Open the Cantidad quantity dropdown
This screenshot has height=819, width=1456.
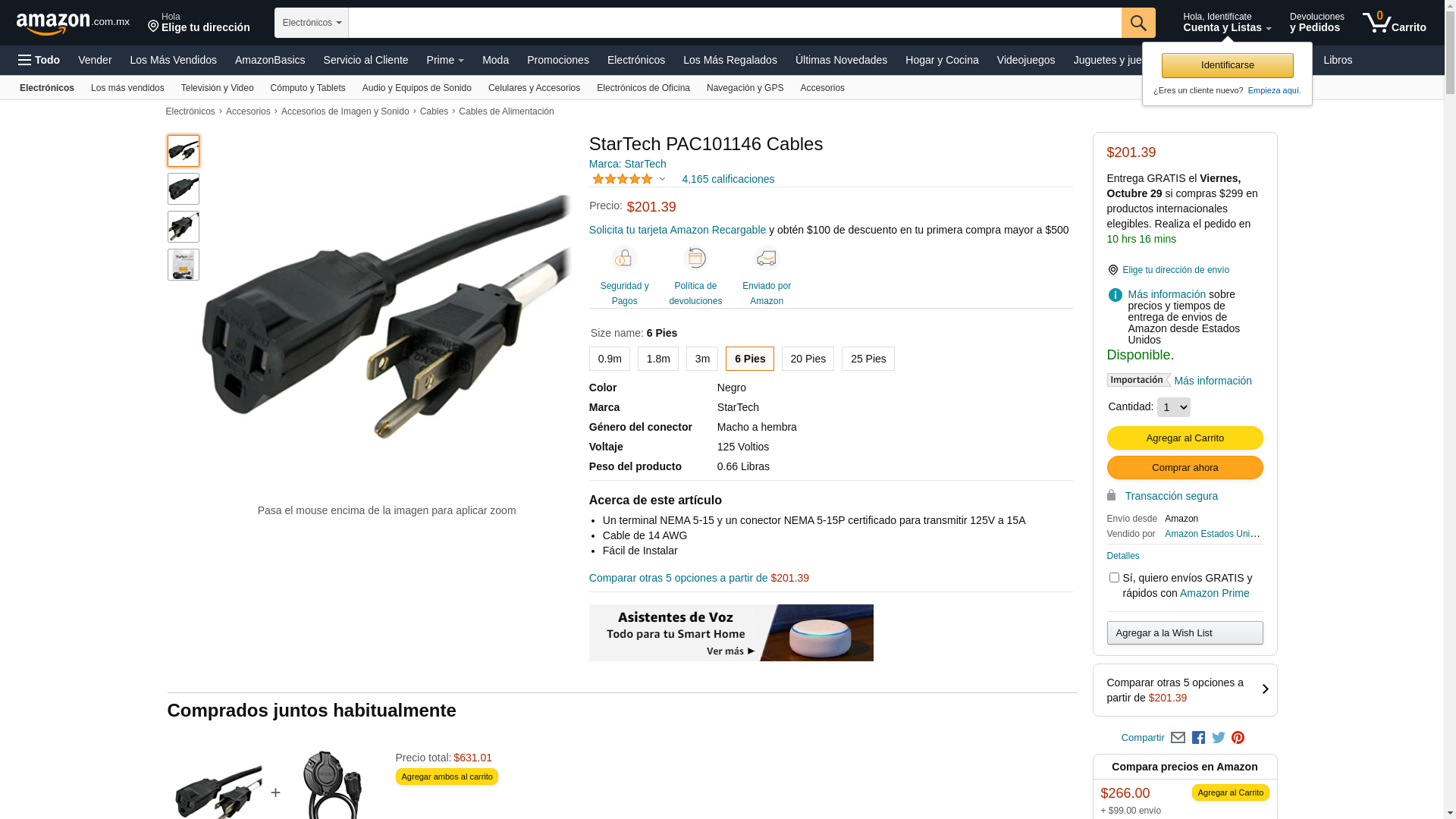tap(1174, 407)
